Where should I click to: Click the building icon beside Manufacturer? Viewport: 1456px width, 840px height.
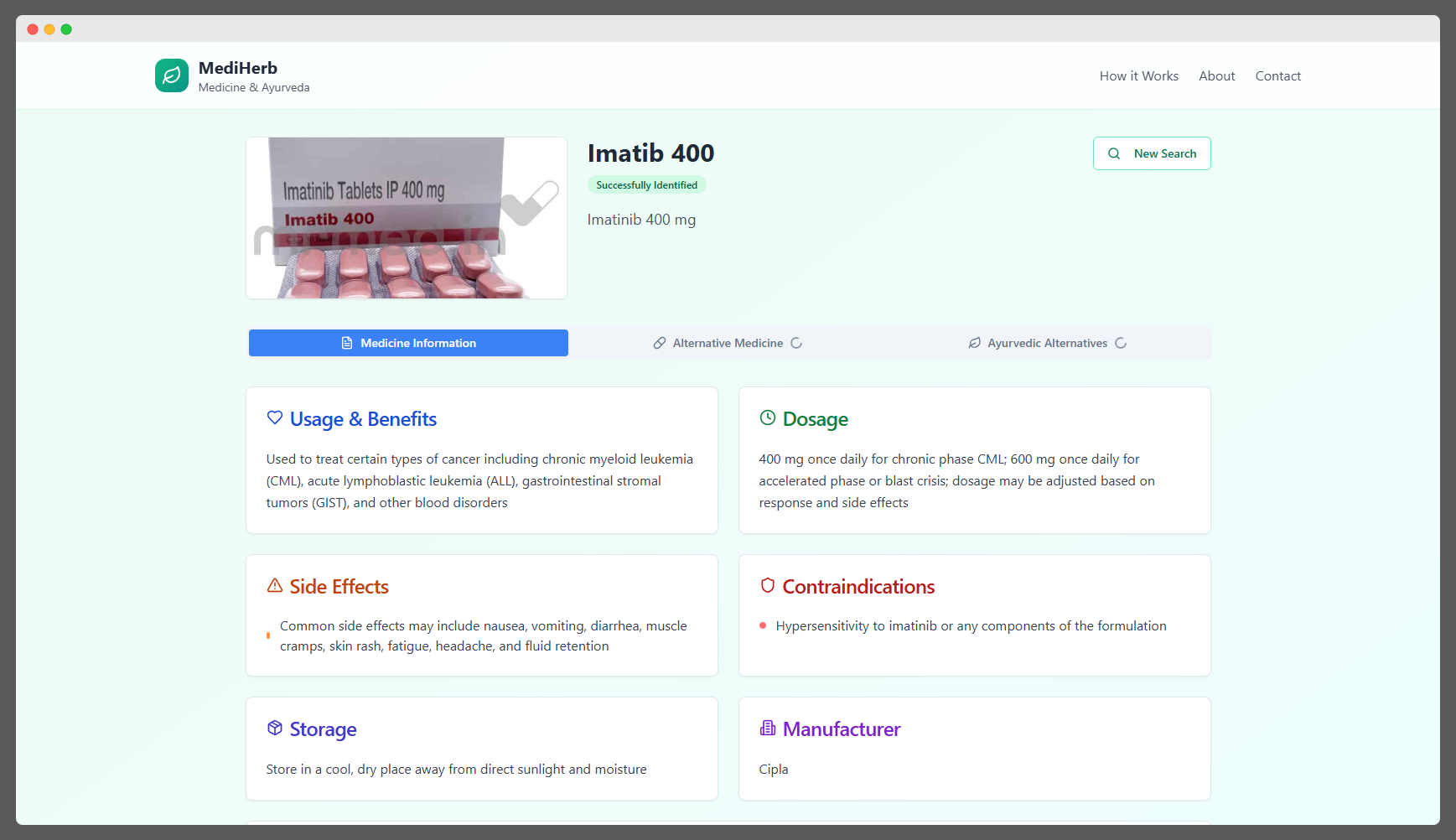(x=768, y=728)
